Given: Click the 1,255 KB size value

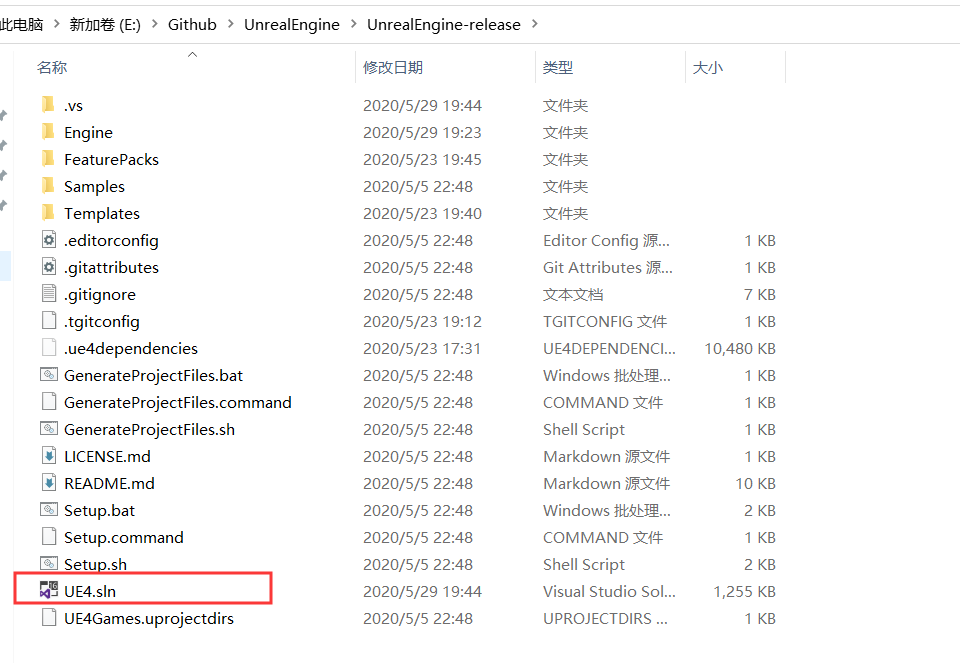Looking at the screenshot, I should click(744, 591).
